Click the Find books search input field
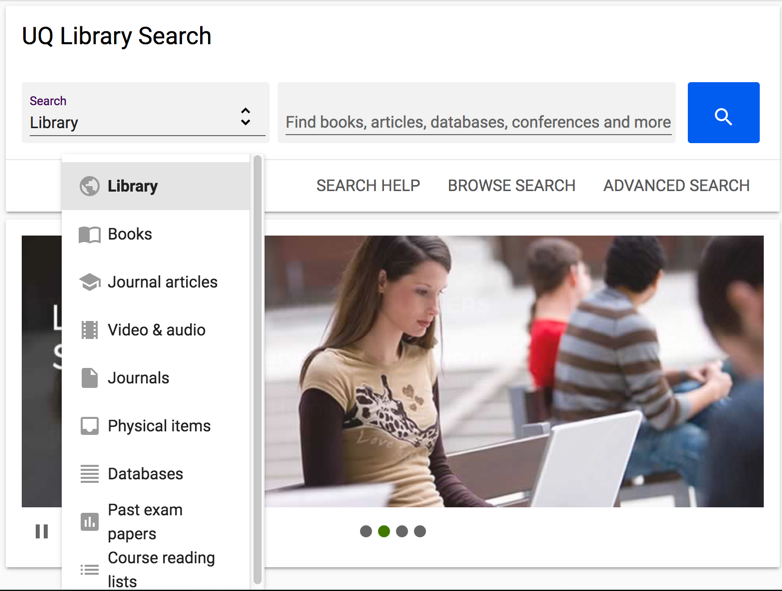Screen dimensions: 782x591 point(477,122)
